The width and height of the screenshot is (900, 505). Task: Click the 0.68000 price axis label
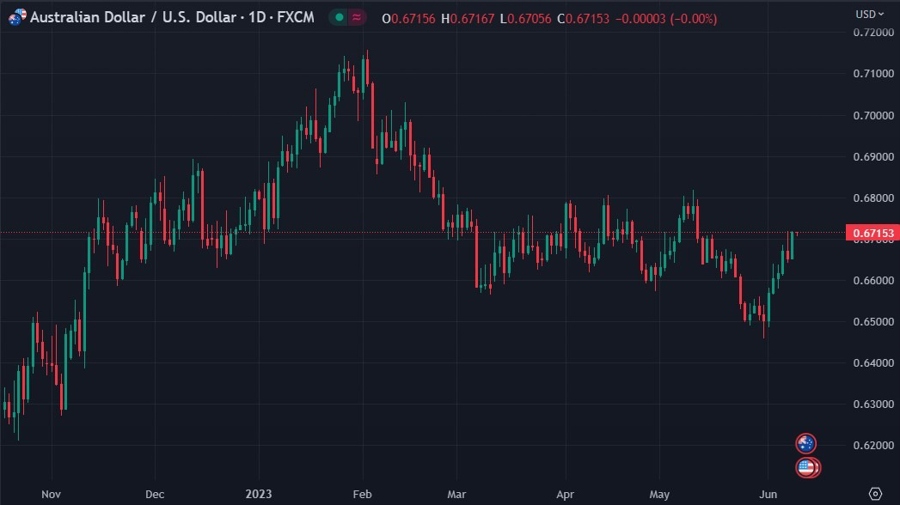(873, 198)
